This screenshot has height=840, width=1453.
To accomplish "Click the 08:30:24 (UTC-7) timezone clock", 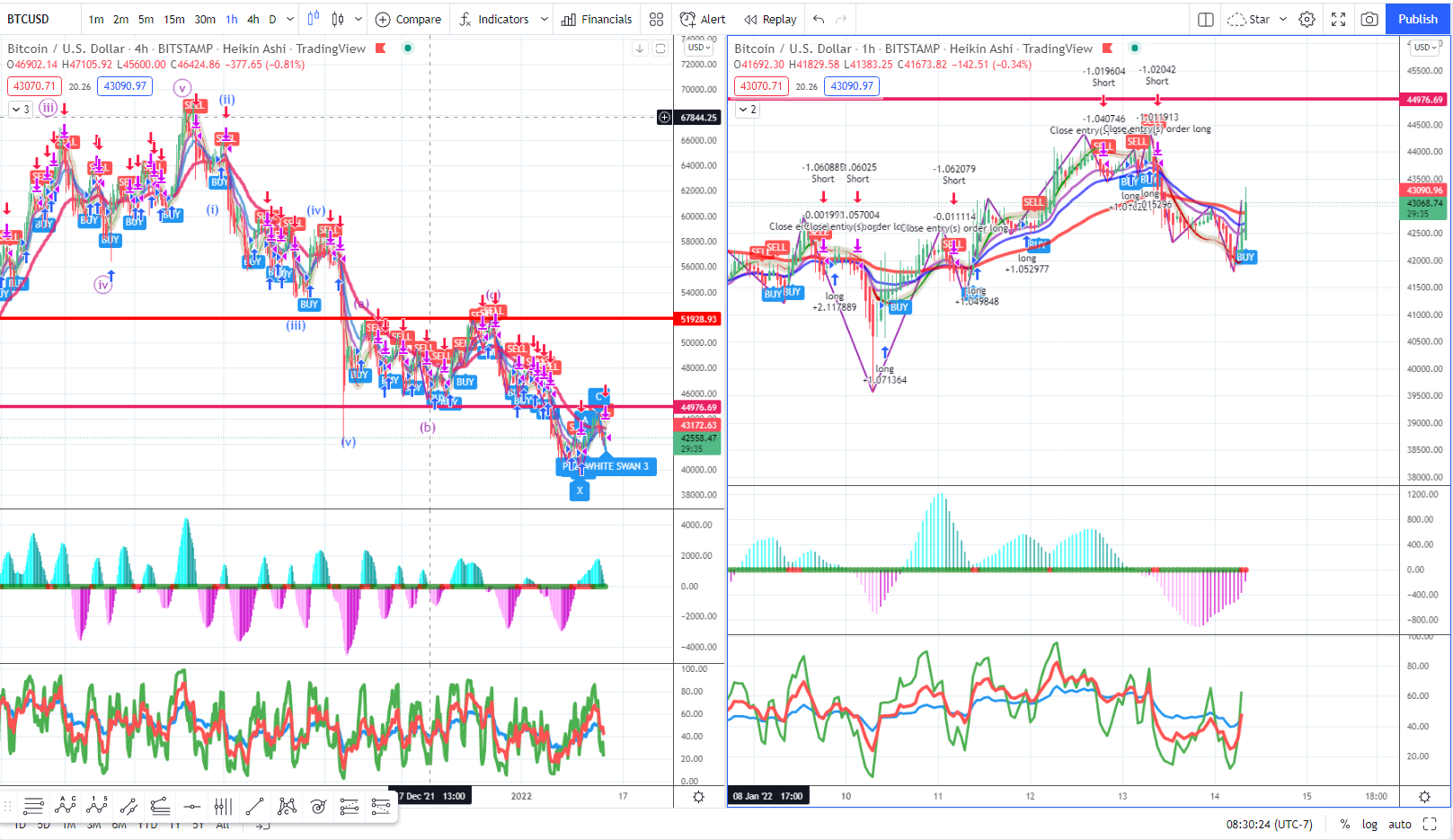I will (1269, 824).
